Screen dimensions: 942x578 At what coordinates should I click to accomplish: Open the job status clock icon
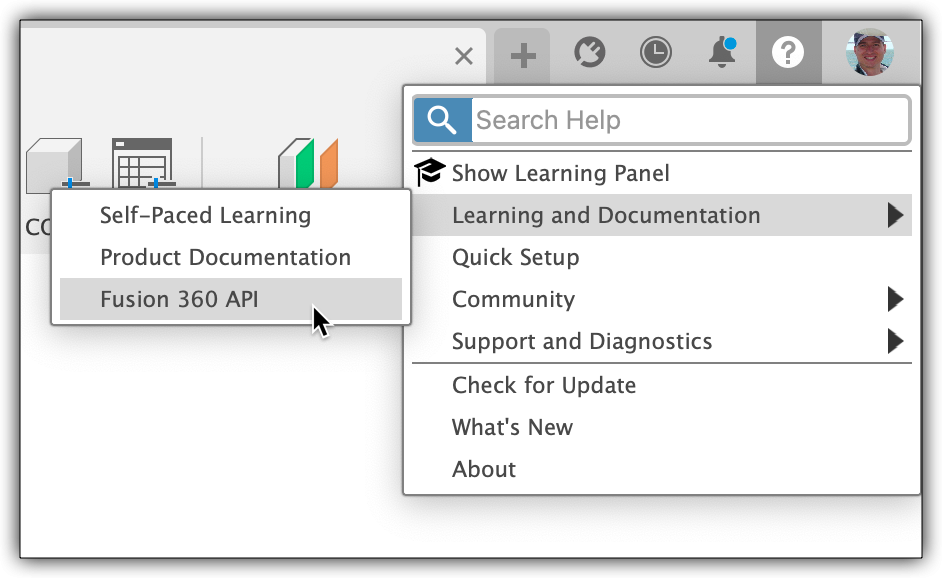tap(656, 53)
